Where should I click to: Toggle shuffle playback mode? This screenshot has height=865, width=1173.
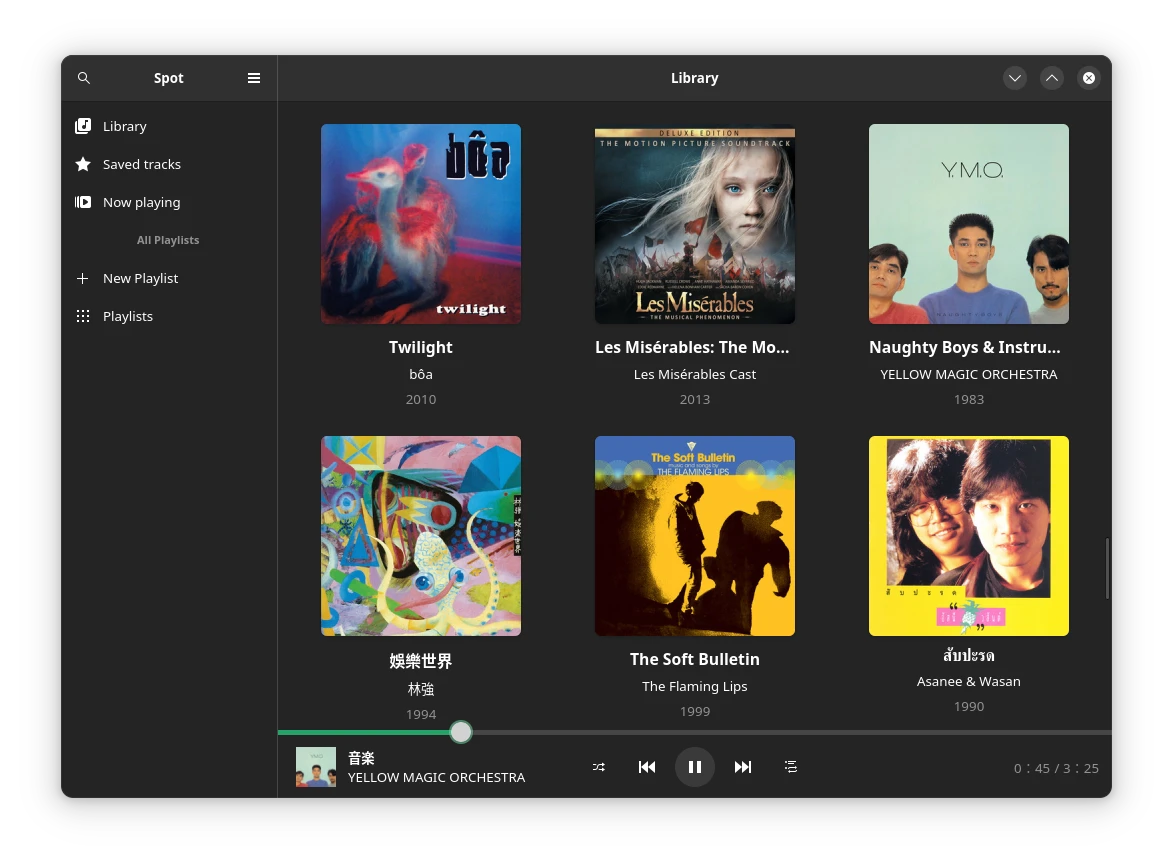(598, 767)
